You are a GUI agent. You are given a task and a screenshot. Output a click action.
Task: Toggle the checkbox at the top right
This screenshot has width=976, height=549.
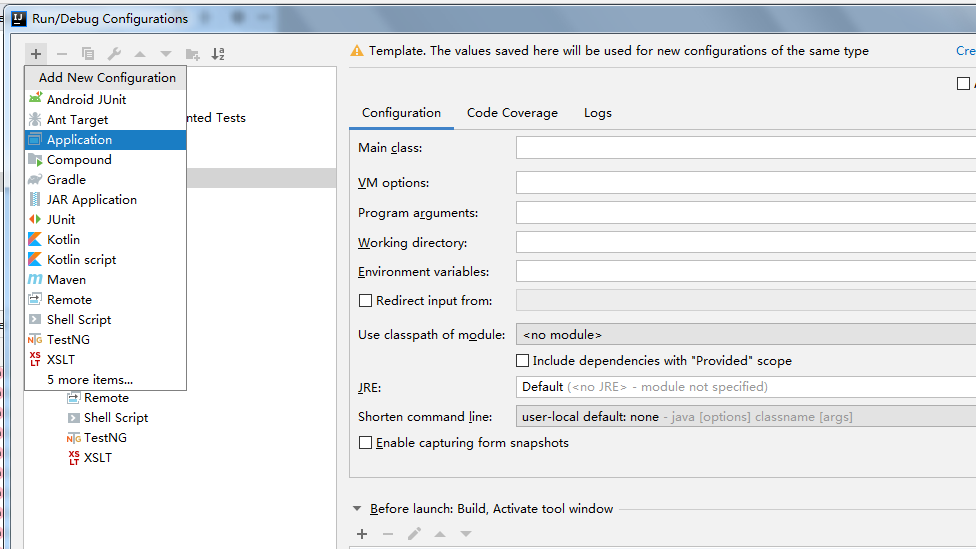[x=963, y=83]
